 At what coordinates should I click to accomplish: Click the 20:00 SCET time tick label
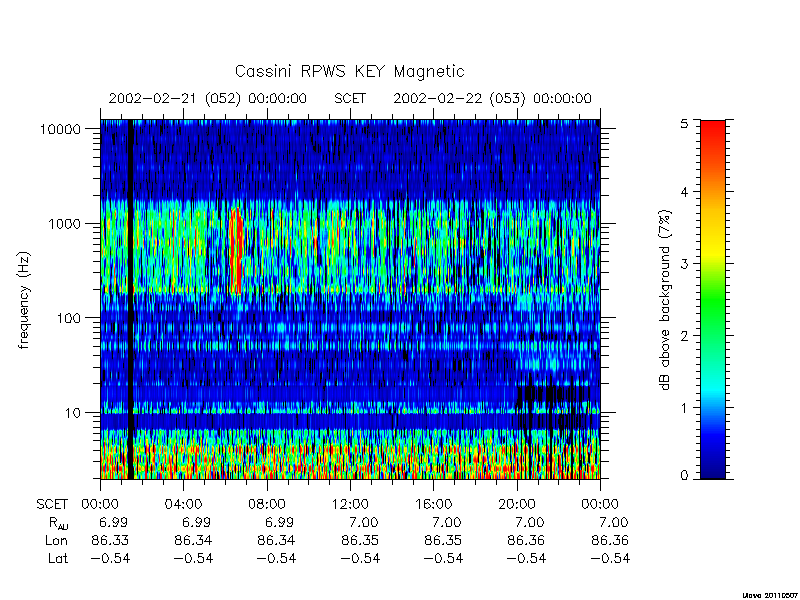pos(517,505)
